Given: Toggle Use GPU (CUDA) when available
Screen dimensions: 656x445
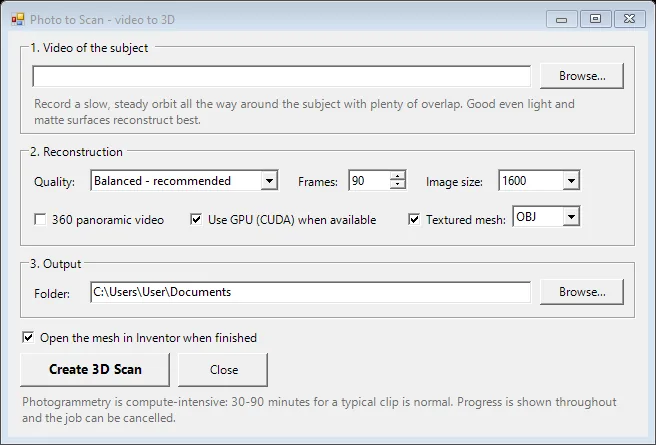Looking at the screenshot, I should click(196, 220).
